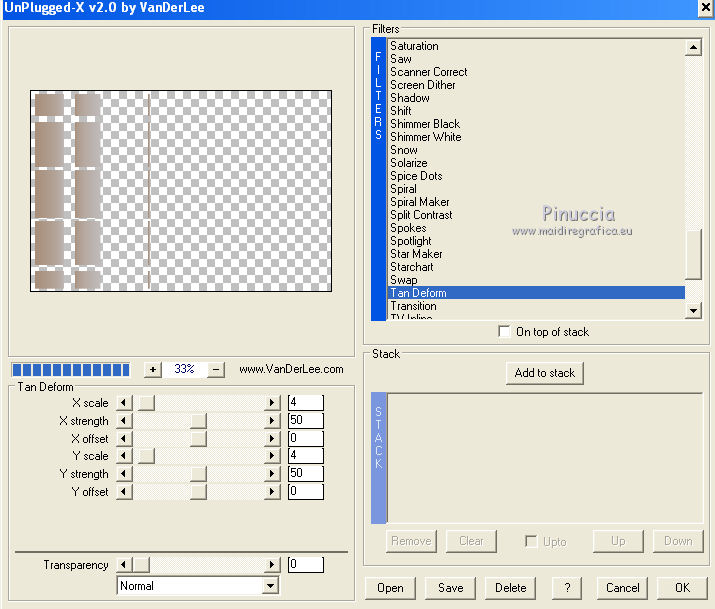Select the Tan Deform filter

536,293
